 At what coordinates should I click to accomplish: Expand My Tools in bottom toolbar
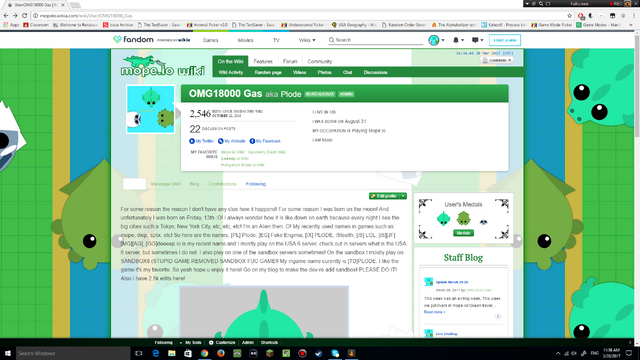[x=191, y=342]
